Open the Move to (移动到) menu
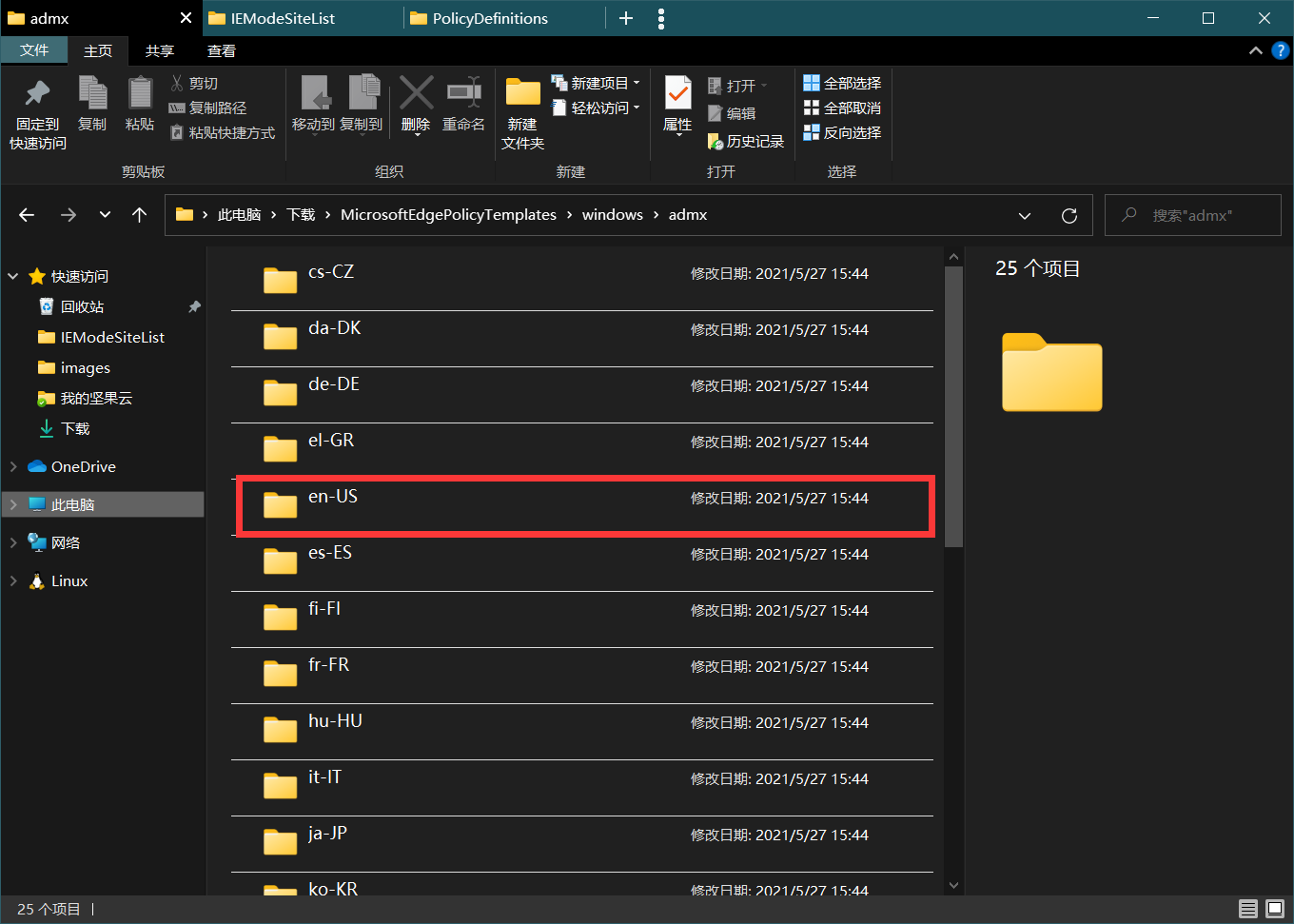The image size is (1294, 924). 313,104
